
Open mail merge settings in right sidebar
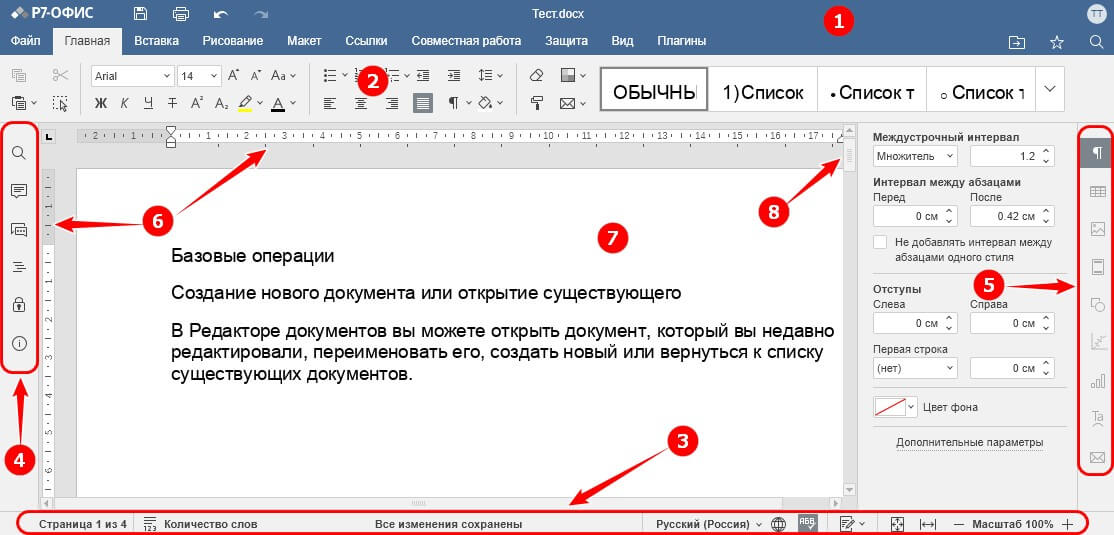tap(1097, 458)
